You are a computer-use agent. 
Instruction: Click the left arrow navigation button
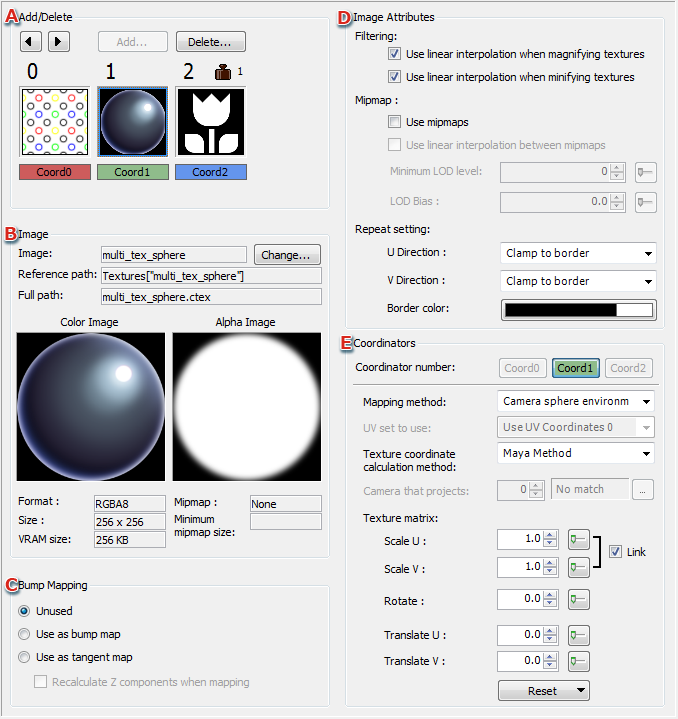[31, 42]
